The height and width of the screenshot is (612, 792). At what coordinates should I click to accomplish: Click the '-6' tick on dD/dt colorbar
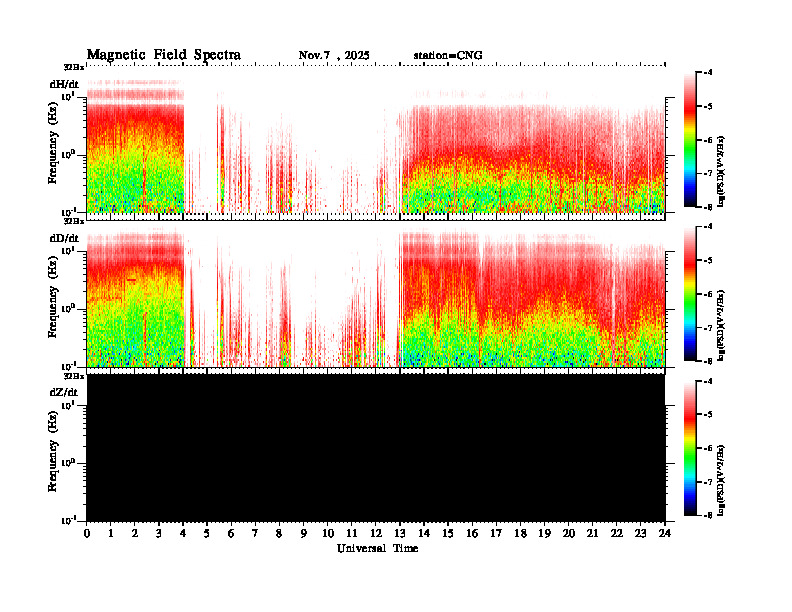(x=709, y=294)
